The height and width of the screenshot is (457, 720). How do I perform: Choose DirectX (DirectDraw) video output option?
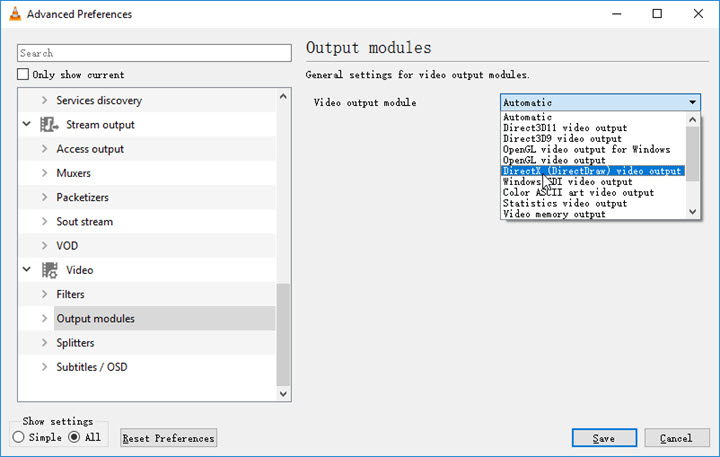pos(592,171)
